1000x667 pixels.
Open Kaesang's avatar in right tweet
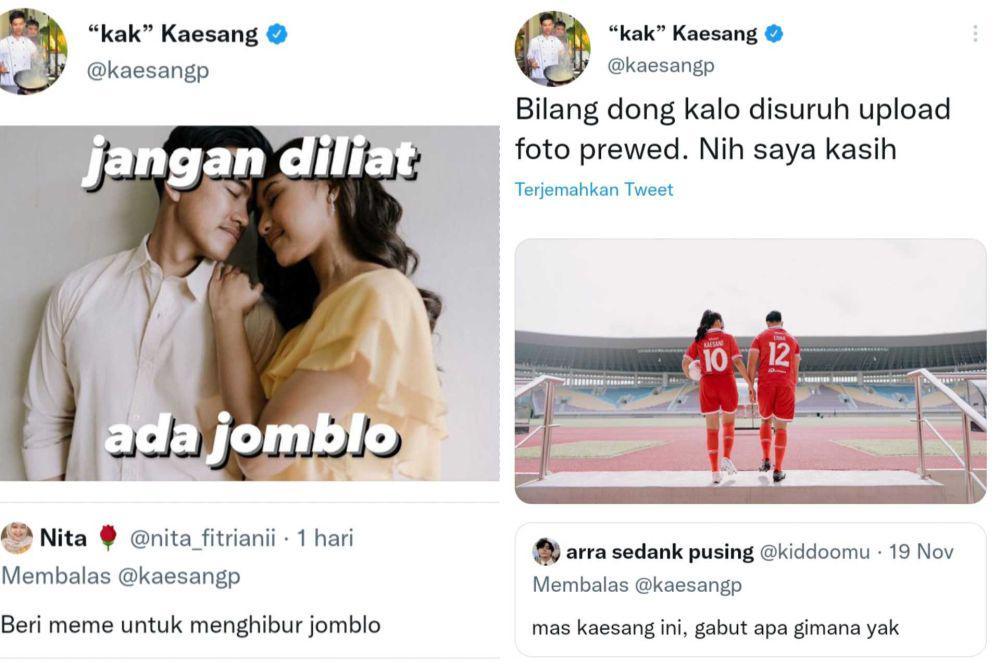click(552, 48)
